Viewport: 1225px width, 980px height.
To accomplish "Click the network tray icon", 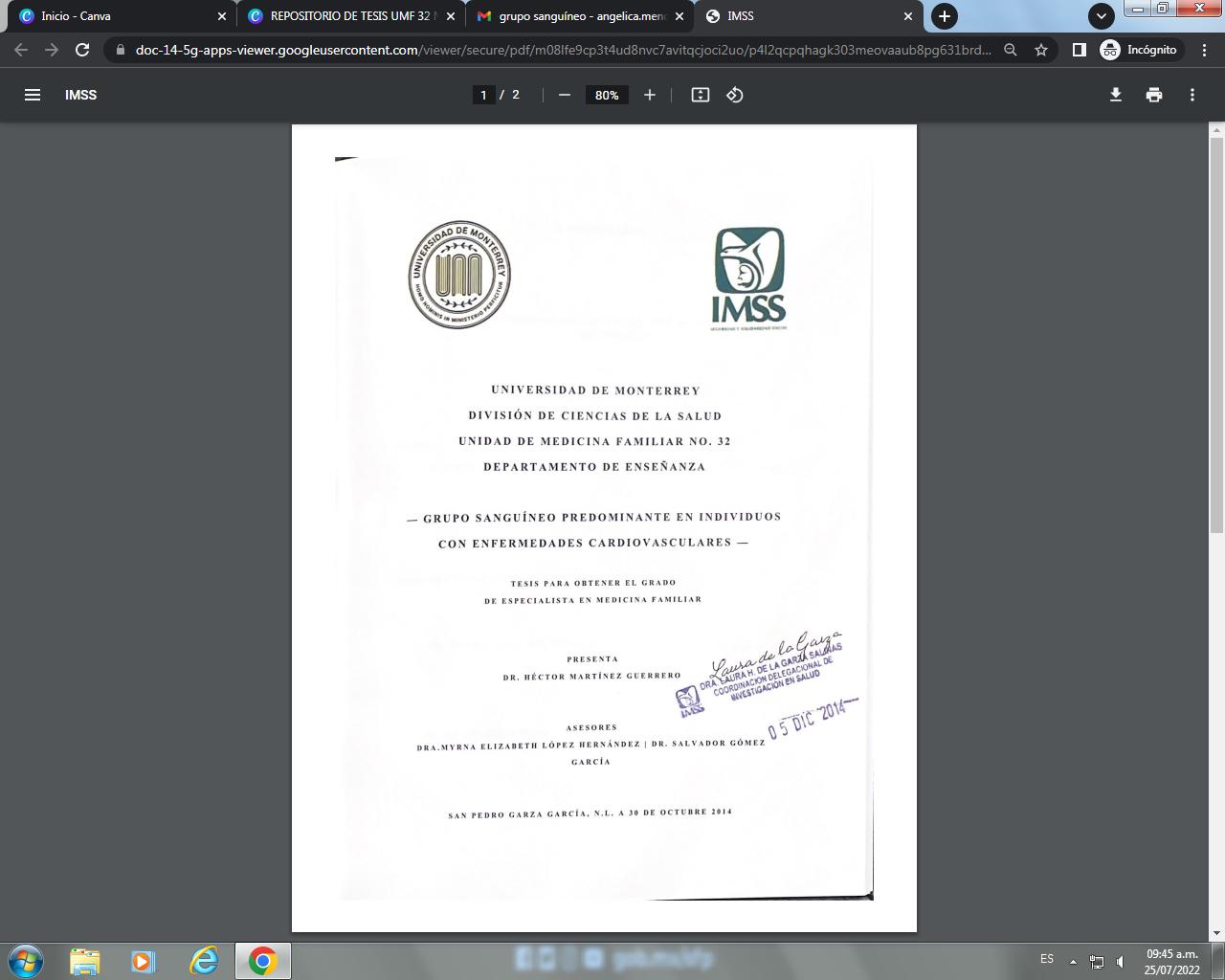I will coord(1097,962).
